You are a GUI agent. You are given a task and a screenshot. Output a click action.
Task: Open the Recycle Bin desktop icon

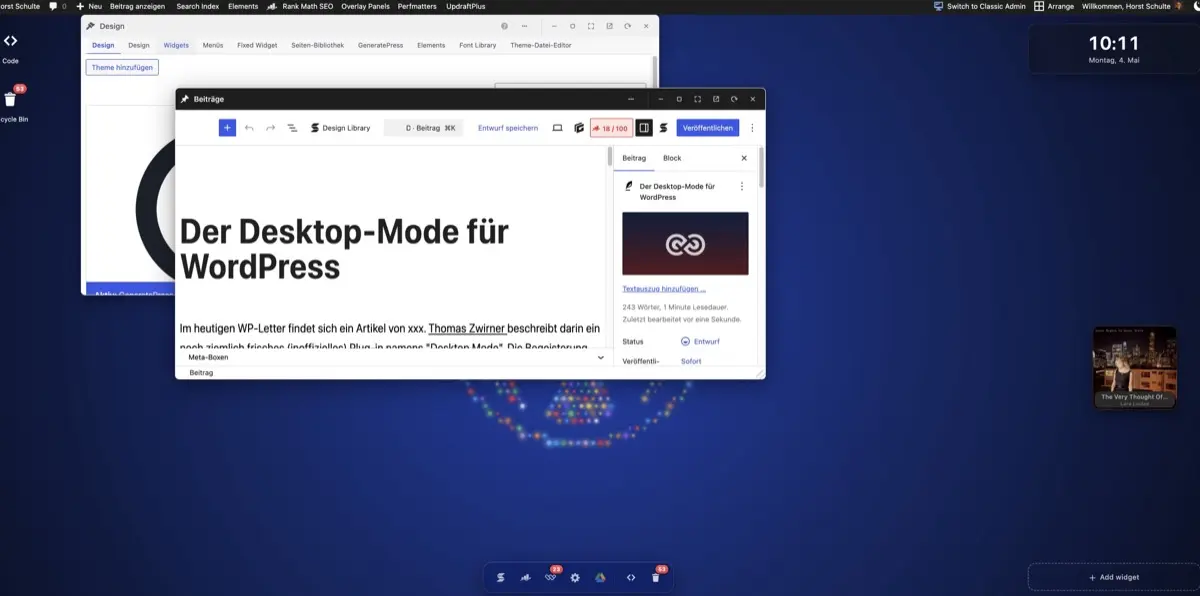click(10, 104)
